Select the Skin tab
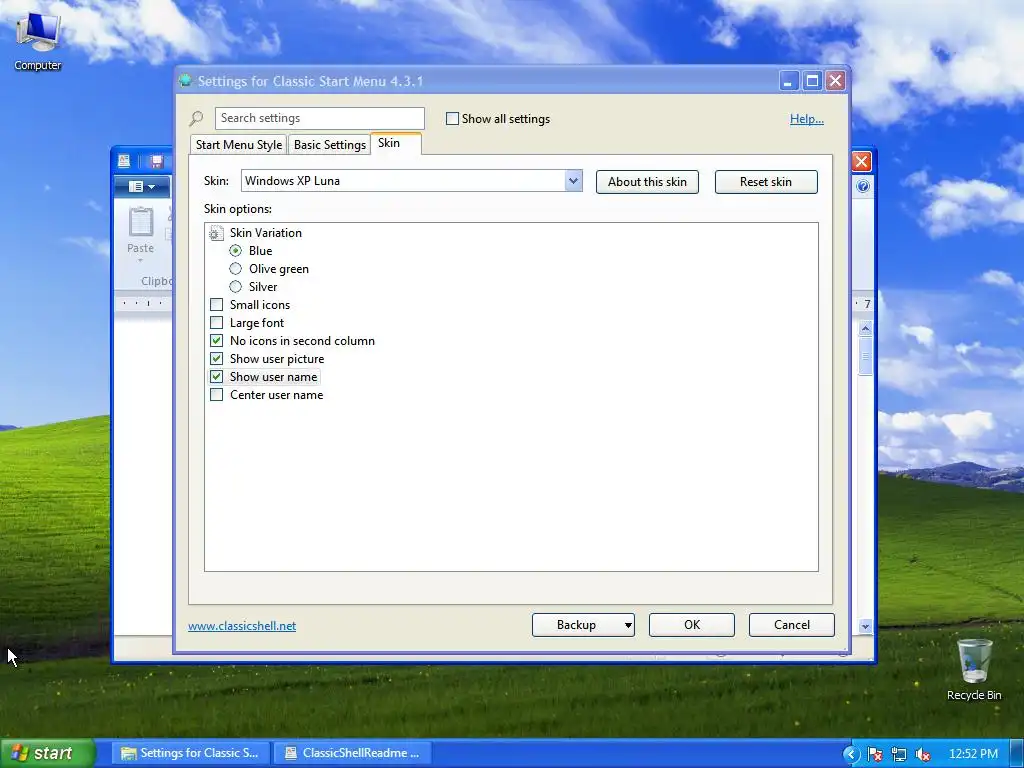The image size is (1024, 768). (x=396, y=143)
